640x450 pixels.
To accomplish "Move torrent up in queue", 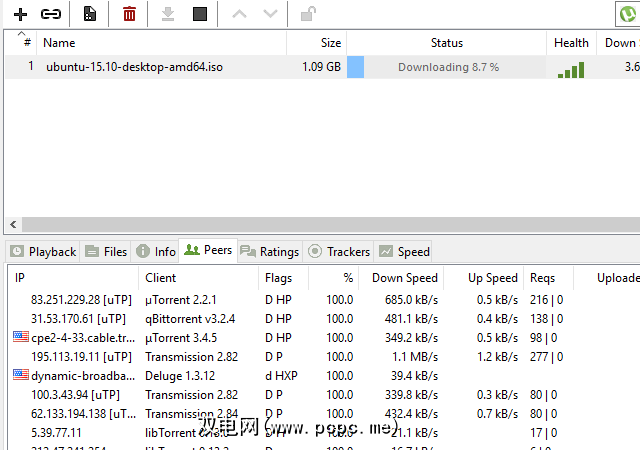I will (239, 14).
